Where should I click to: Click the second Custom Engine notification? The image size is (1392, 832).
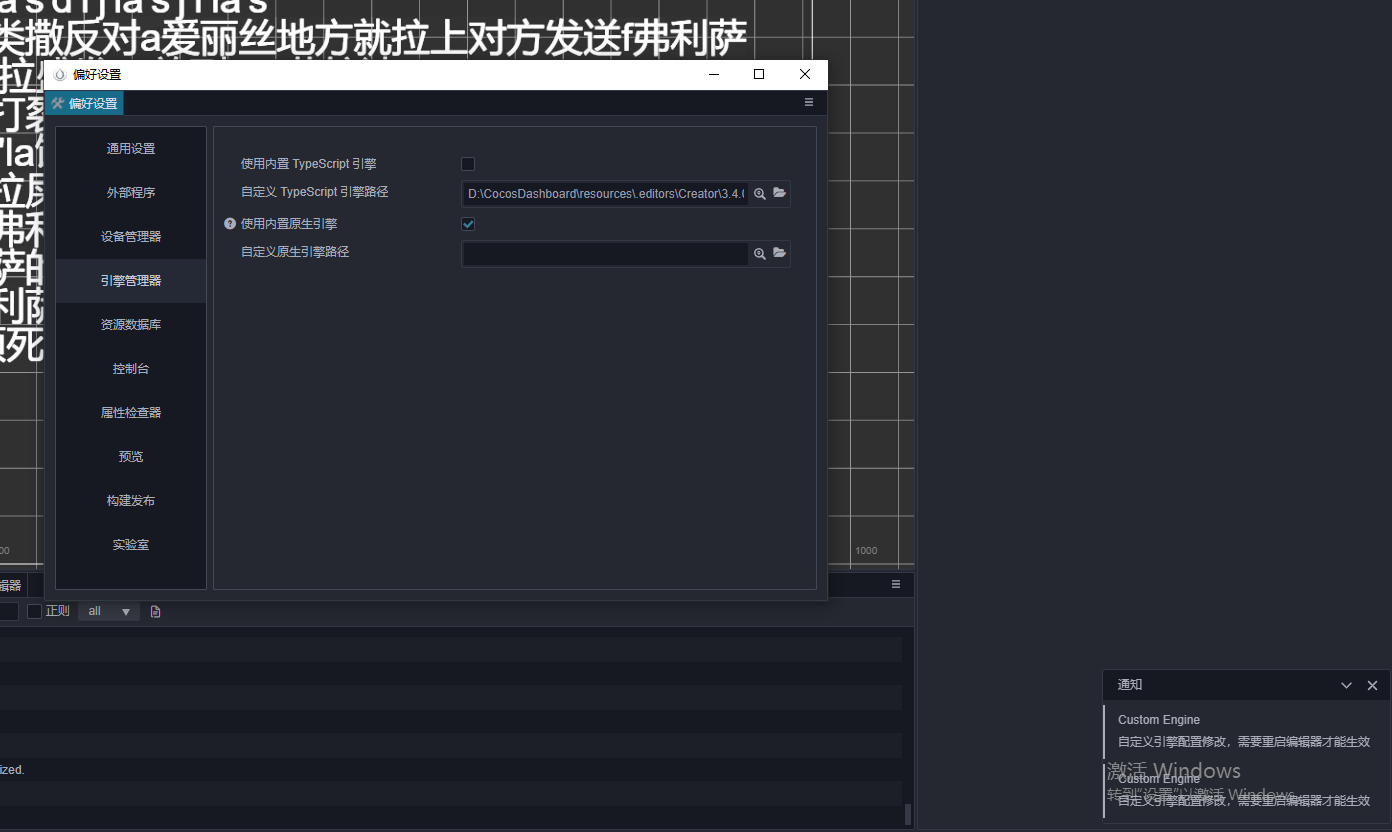[x=1244, y=790]
